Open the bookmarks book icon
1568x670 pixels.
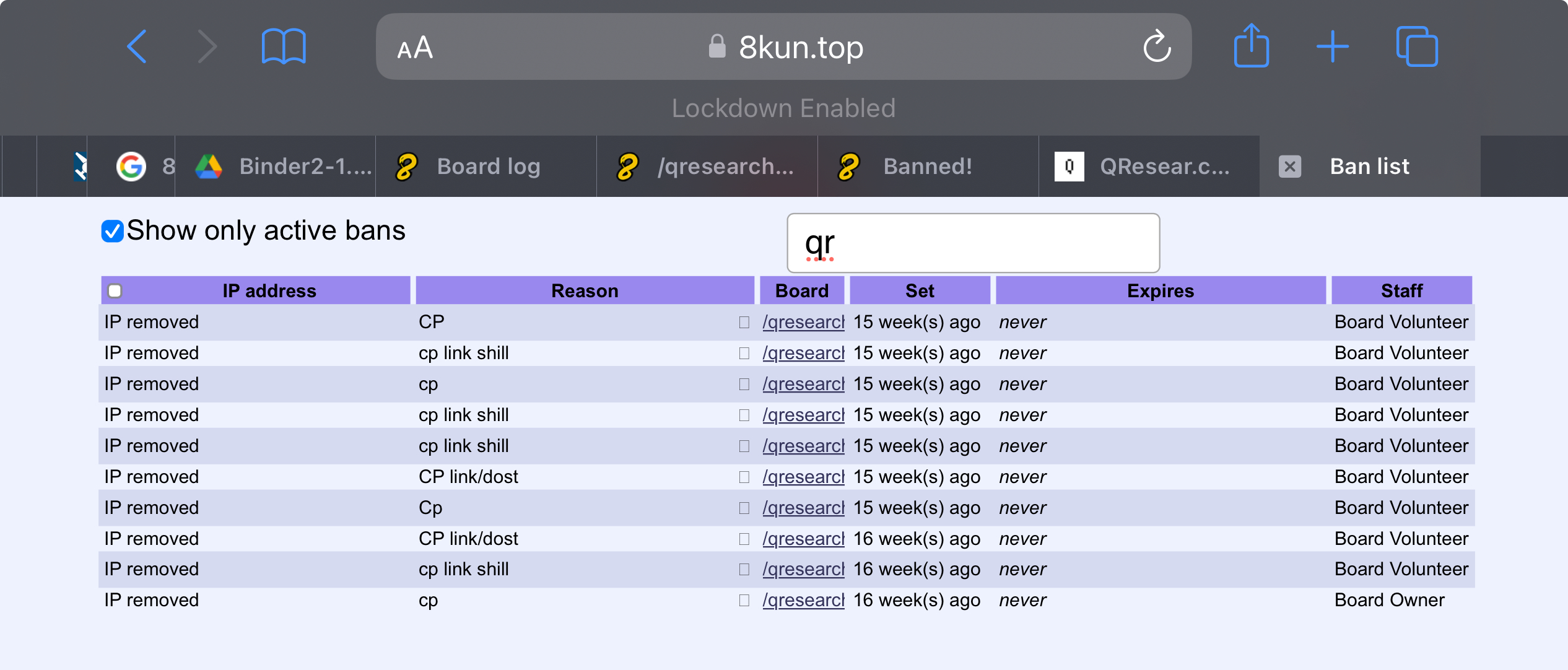click(x=284, y=46)
